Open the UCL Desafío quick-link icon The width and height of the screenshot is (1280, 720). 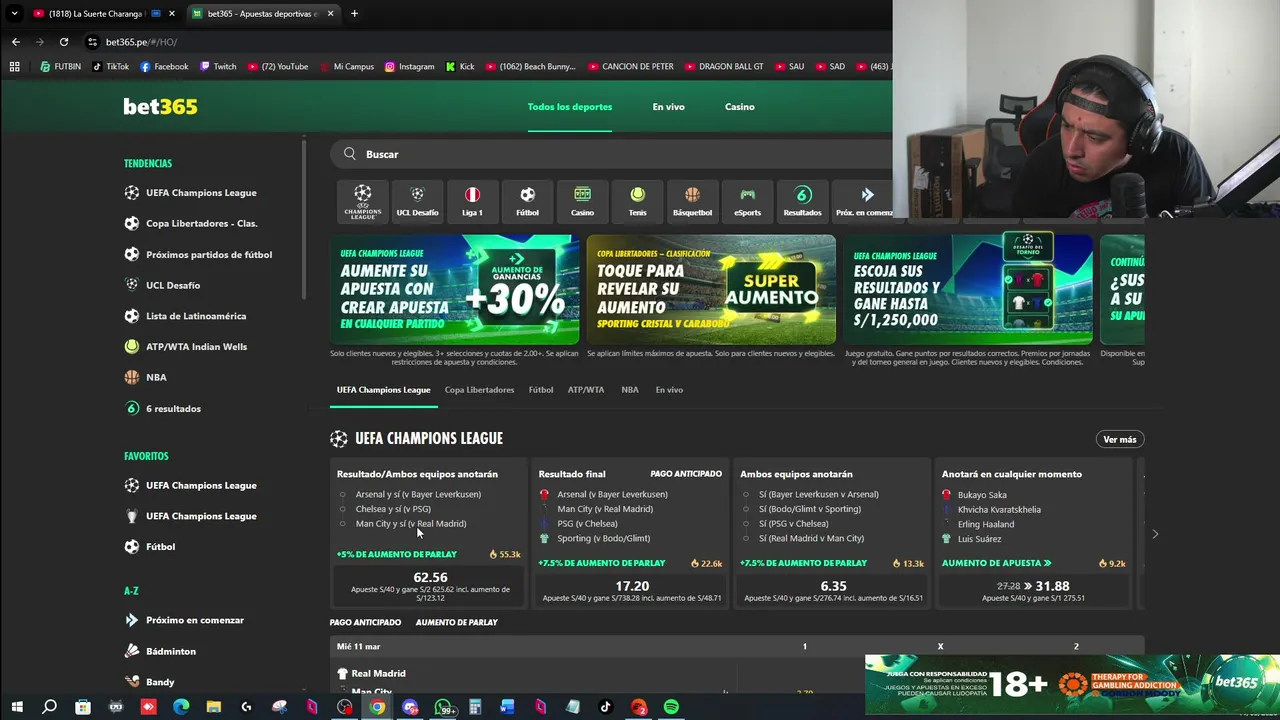point(417,201)
